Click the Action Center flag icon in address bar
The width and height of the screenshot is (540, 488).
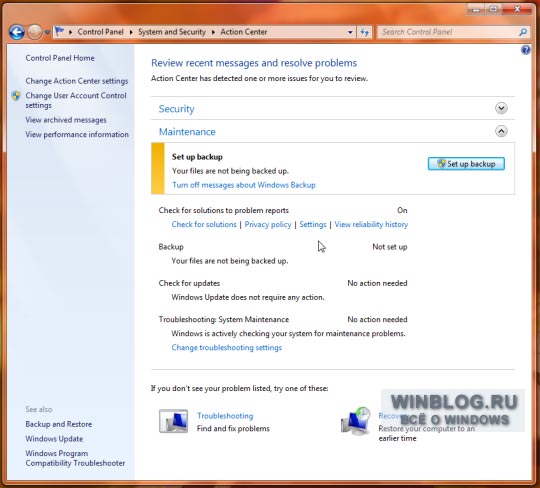pos(60,32)
